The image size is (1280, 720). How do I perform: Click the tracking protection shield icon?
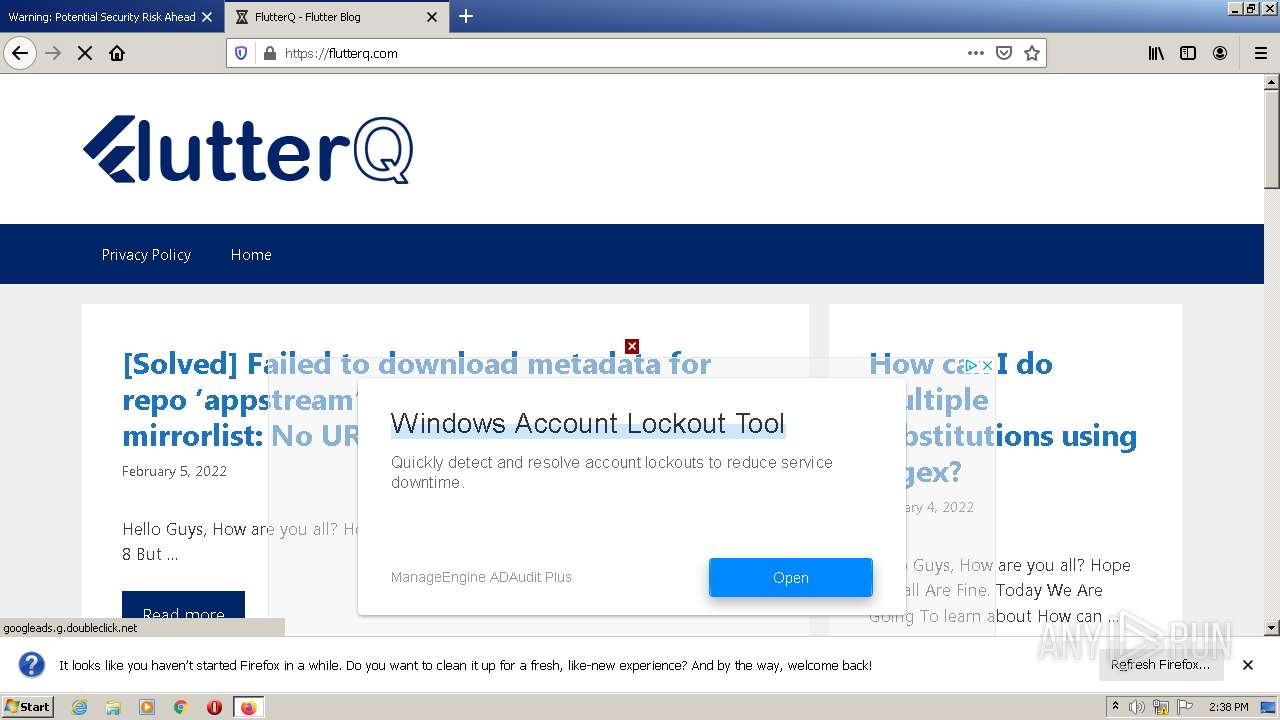[x=241, y=53]
